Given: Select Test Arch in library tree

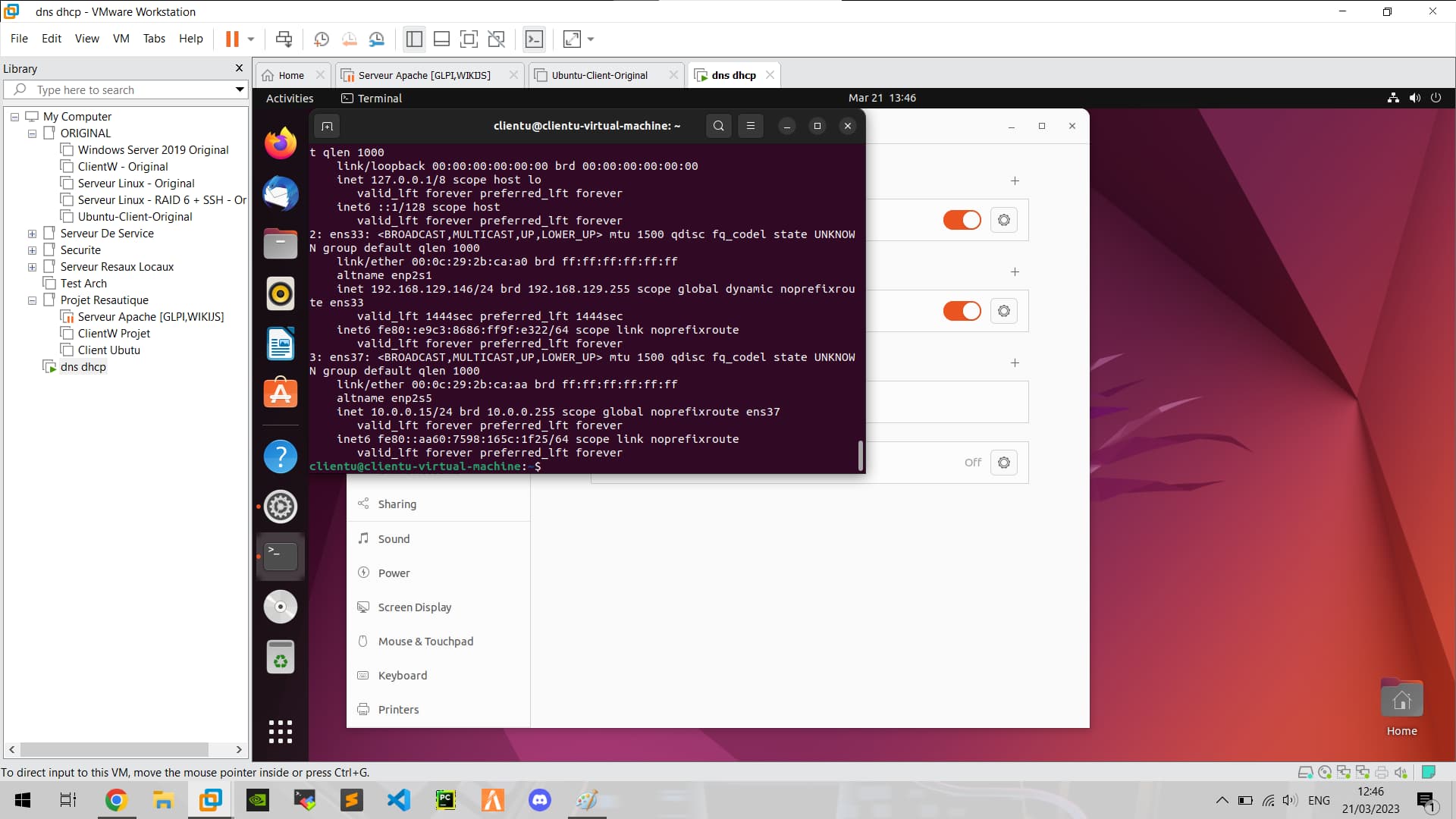Looking at the screenshot, I should 83,284.
